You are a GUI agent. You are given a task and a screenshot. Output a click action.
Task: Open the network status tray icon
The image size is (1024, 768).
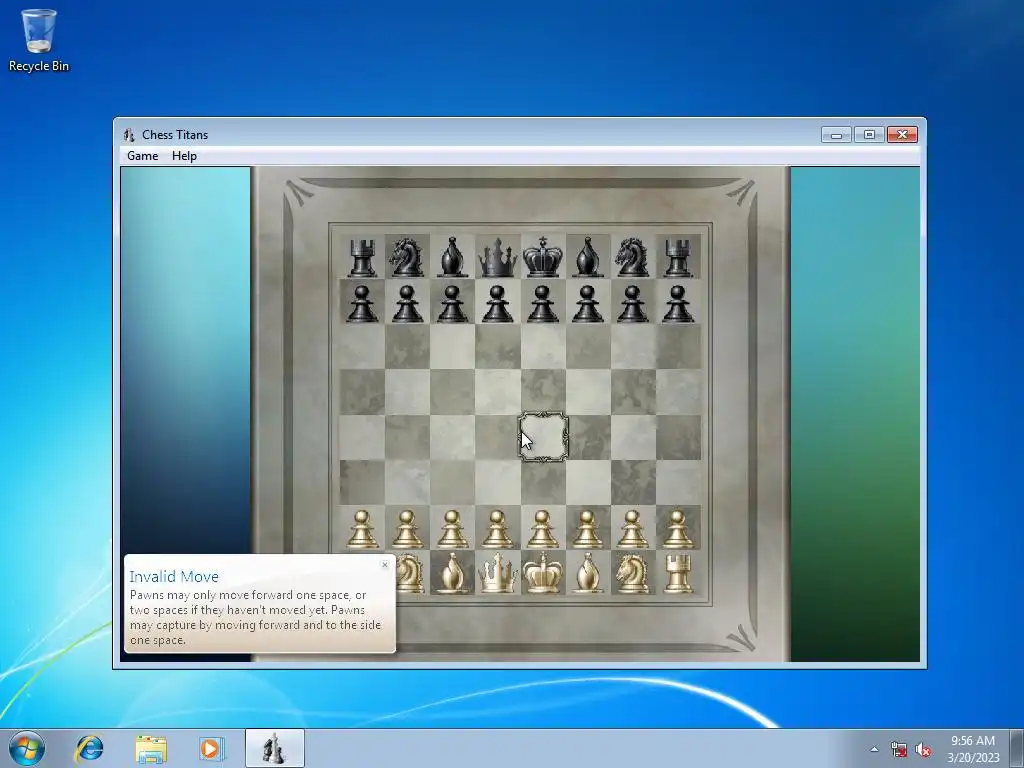899,749
